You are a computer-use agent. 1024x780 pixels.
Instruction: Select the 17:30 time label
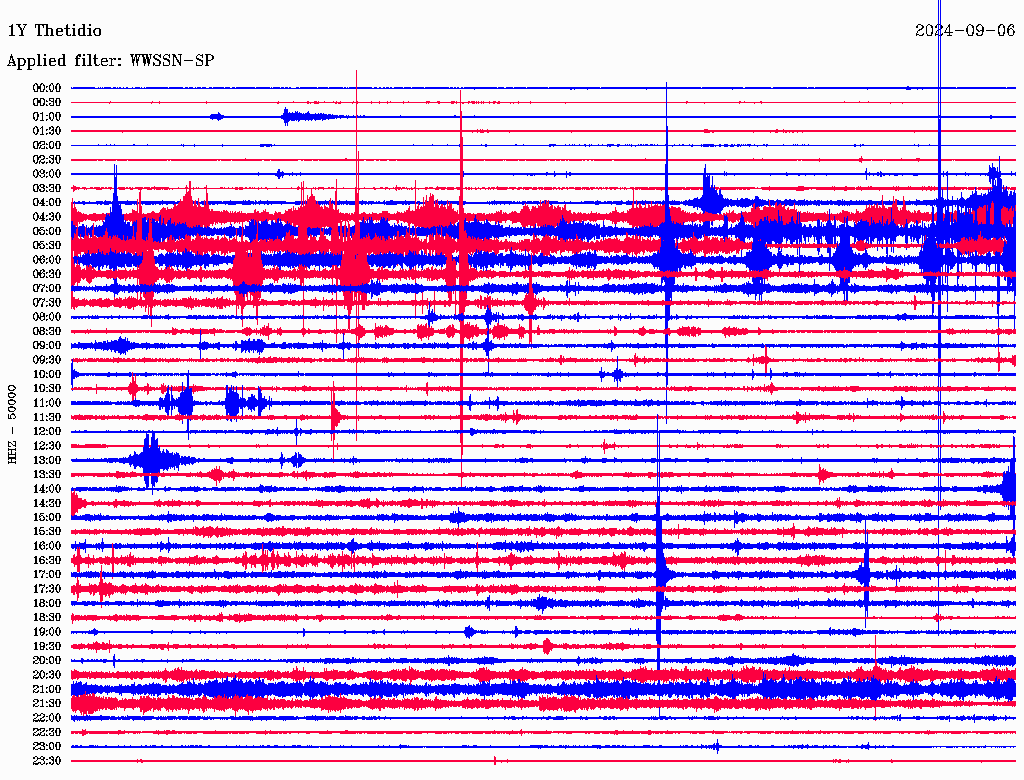[47, 589]
